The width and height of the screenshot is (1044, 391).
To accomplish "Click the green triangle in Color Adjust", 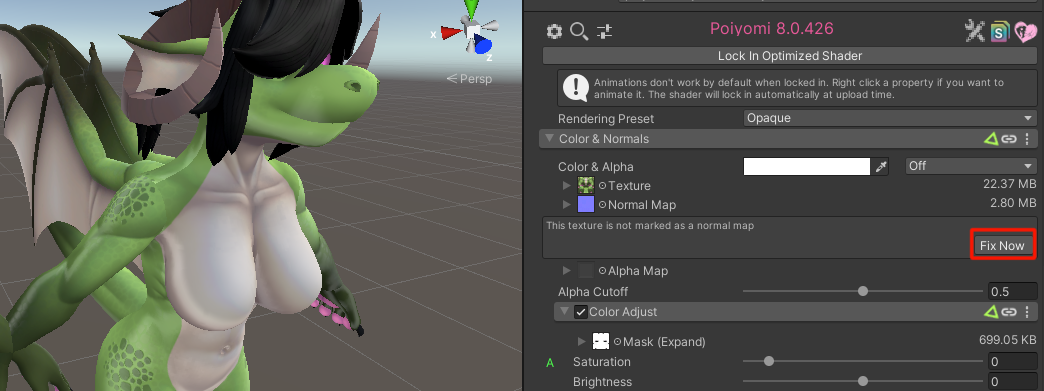I will (x=991, y=312).
